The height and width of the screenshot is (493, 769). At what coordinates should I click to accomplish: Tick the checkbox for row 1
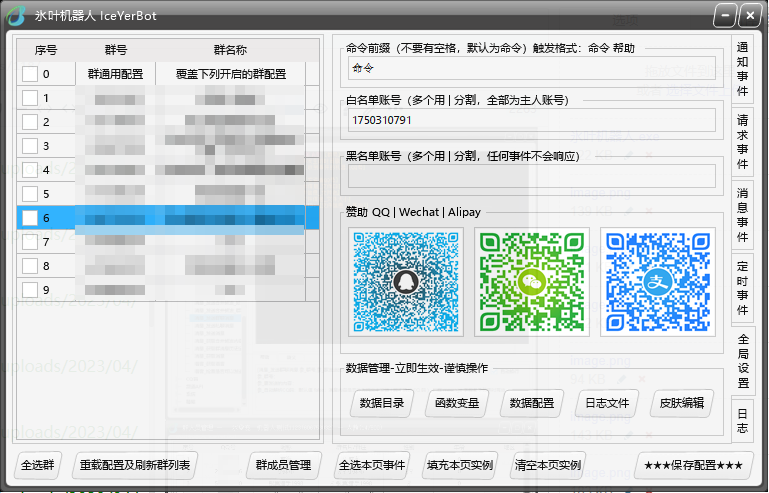pyautogui.click(x=30, y=98)
